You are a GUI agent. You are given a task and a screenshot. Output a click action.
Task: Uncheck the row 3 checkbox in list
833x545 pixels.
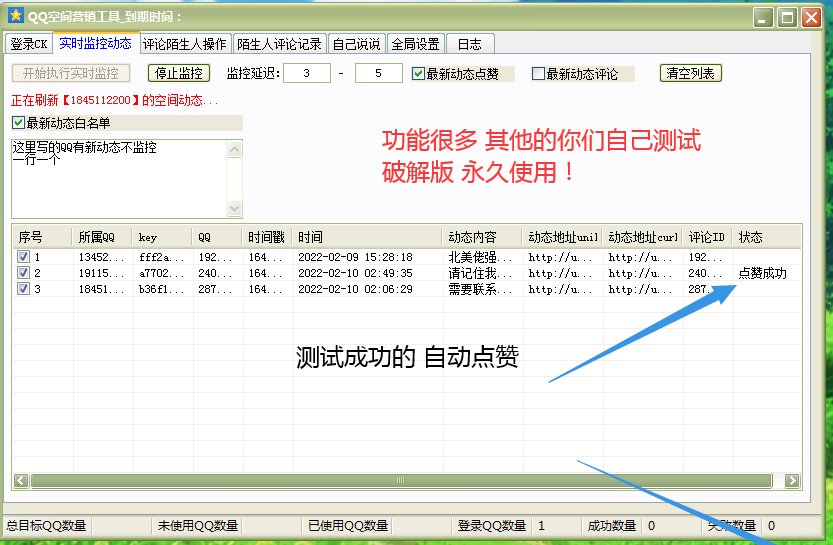tap(23, 289)
